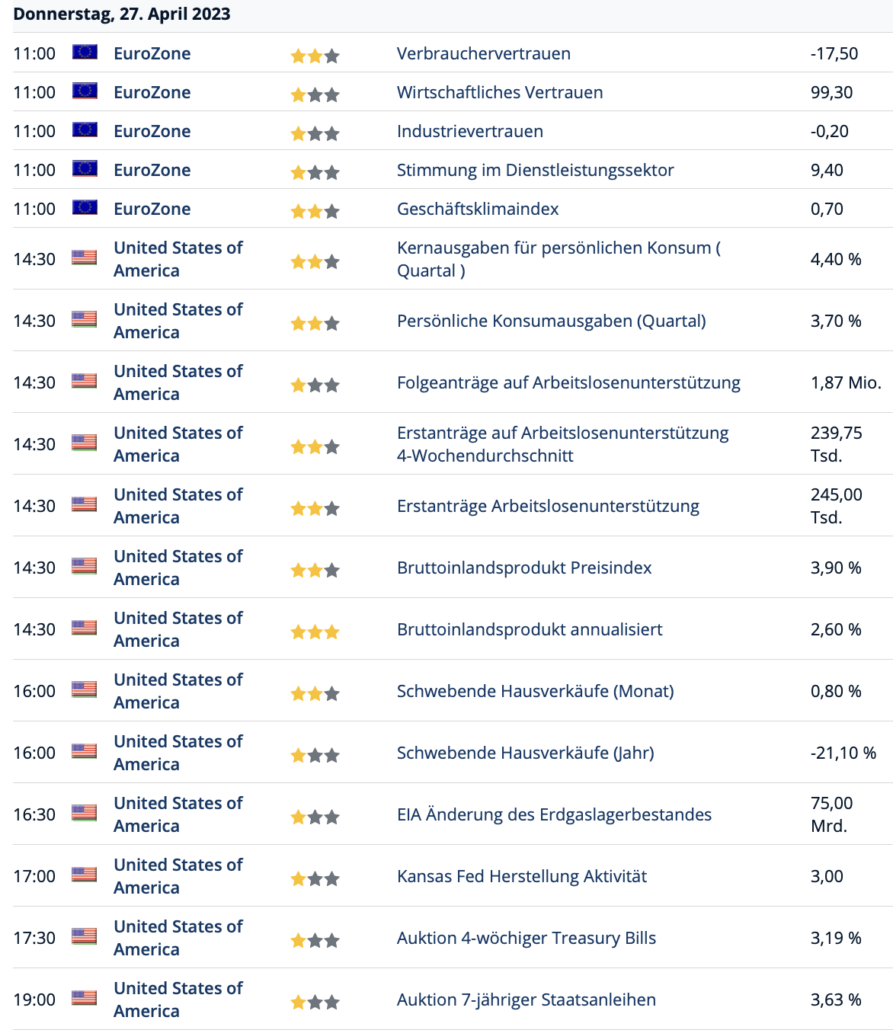Click the star rating for Wirtschaftliches Vertrauen

315,95
